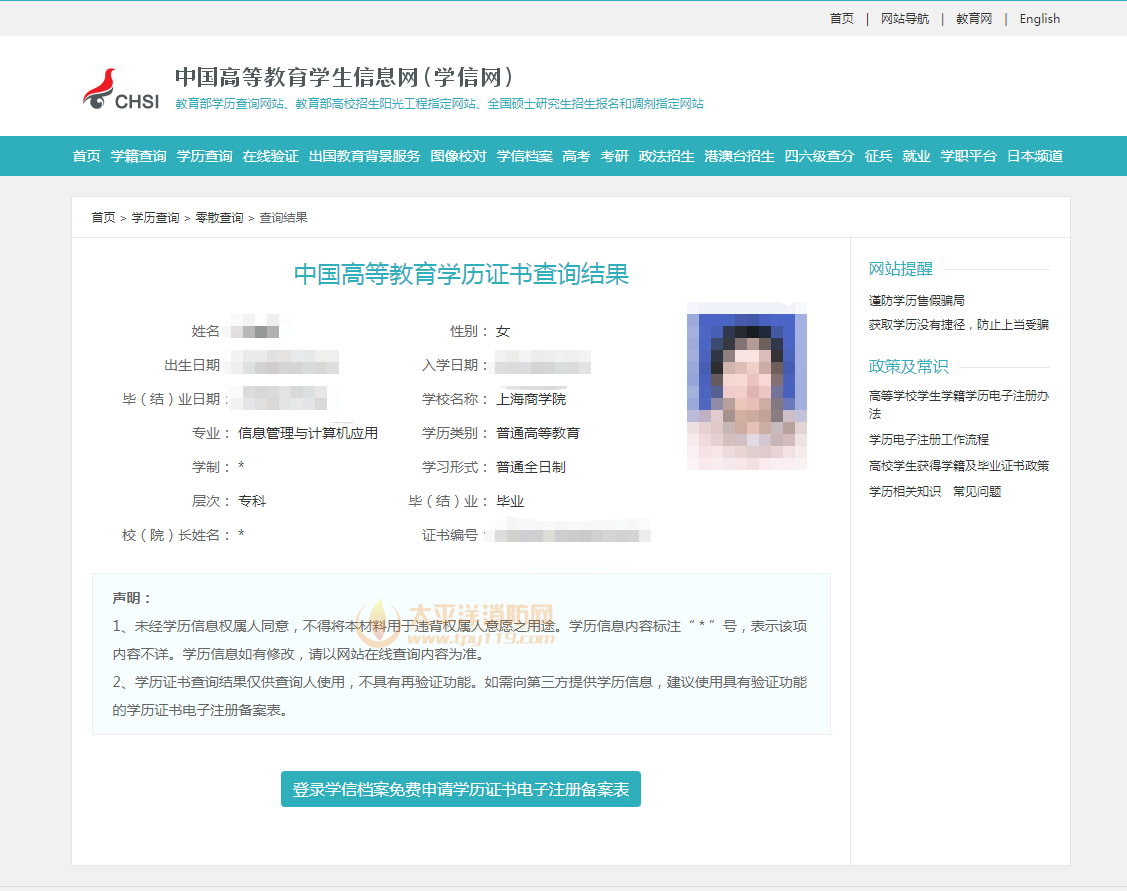Open 首页 link in top bar
Image resolution: width=1127 pixels, height=891 pixels.
pyautogui.click(x=842, y=19)
